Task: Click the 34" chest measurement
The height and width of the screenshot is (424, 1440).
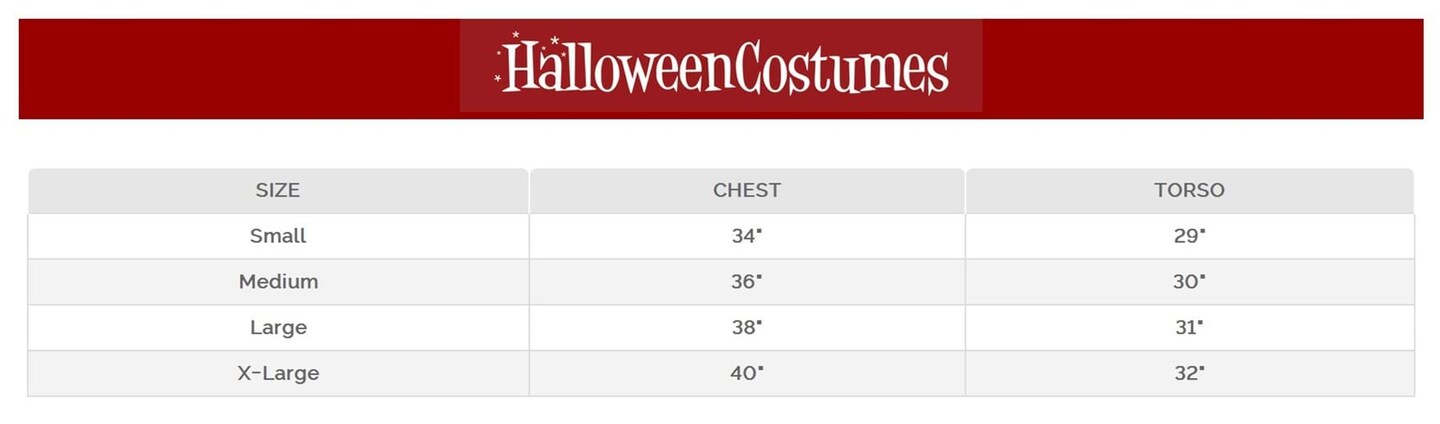Action: 746,236
